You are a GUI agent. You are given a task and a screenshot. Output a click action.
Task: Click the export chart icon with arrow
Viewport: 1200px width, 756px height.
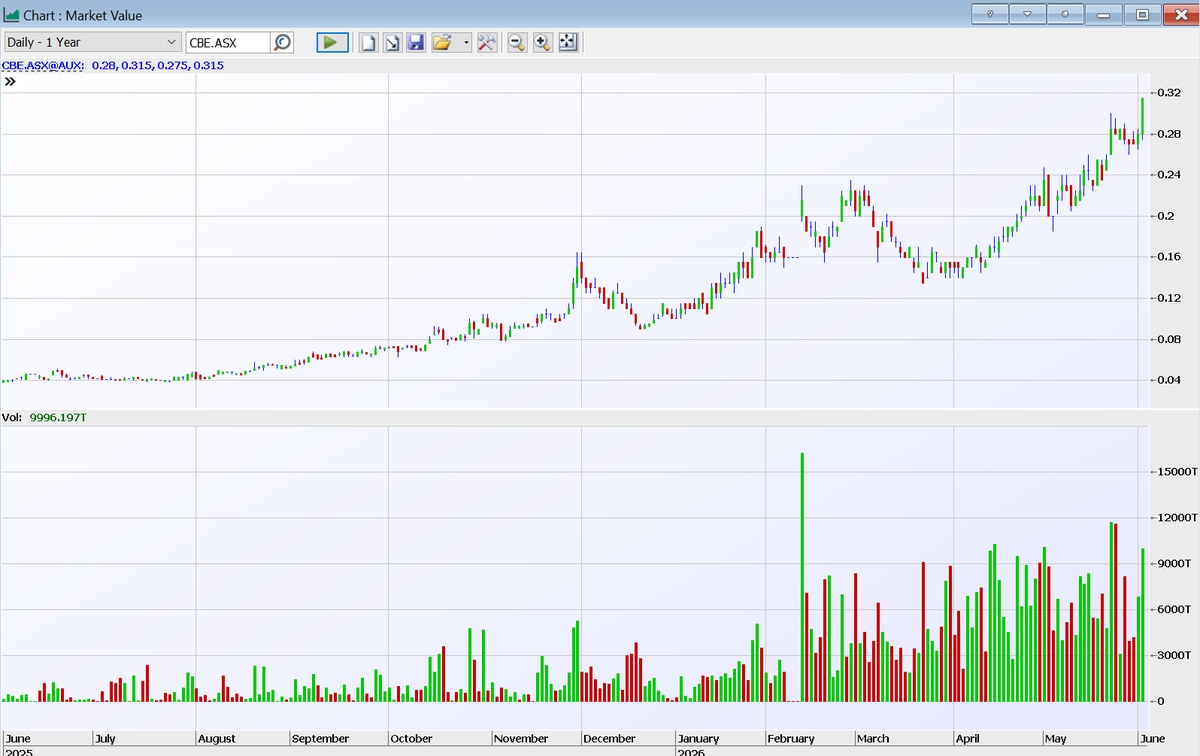pyautogui.click(x=392, y=42)
